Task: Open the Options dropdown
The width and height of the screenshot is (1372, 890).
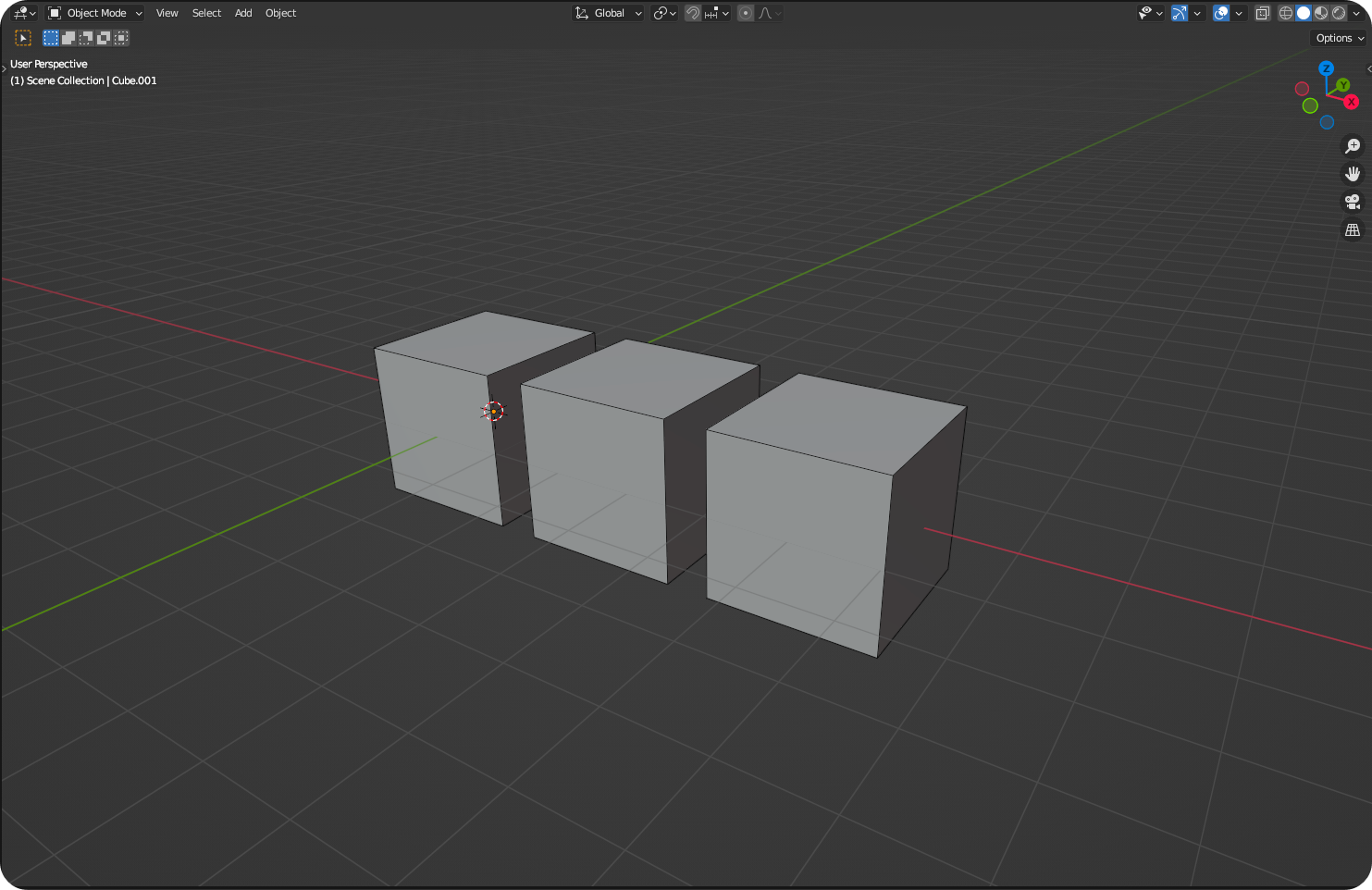Action: 1339,38
